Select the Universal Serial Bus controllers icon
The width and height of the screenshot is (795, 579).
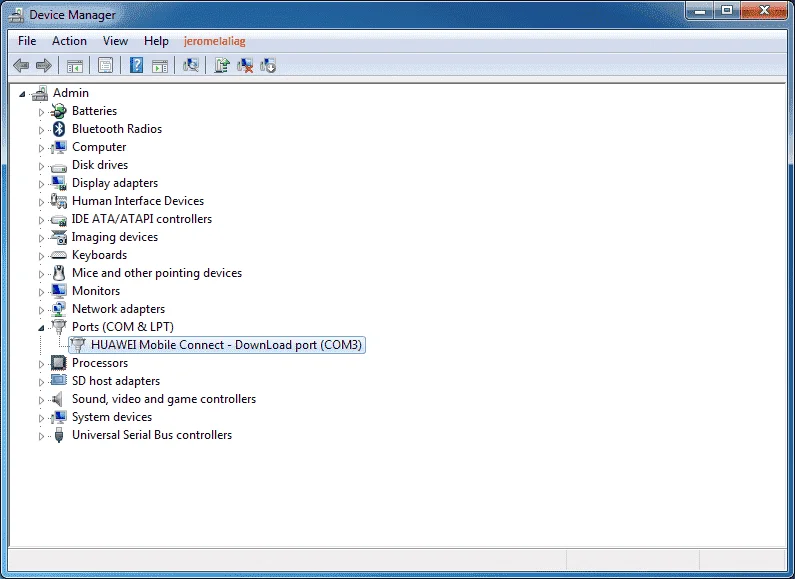click(59, 435)
